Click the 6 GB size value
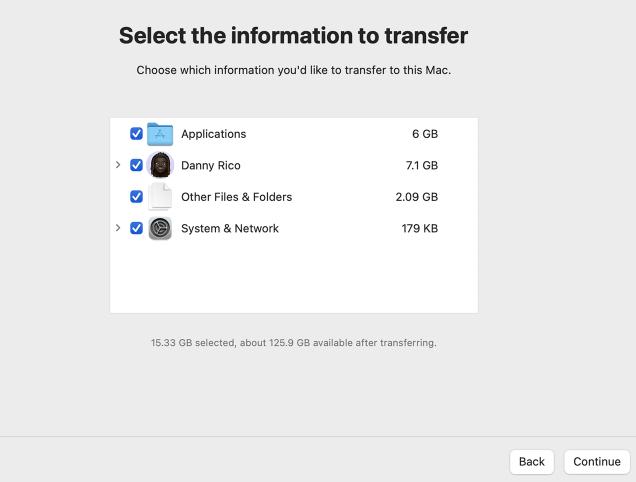 (424, 134)
